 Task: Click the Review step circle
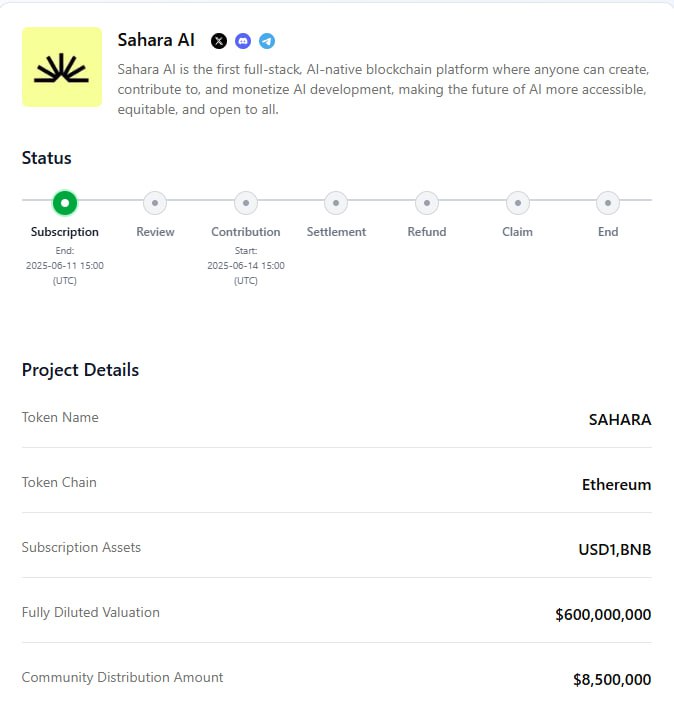coord(155,203)
